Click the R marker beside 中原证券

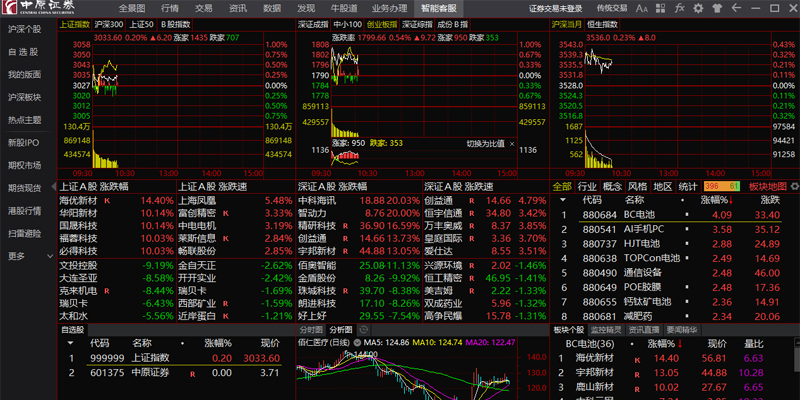tap(192, 373)
